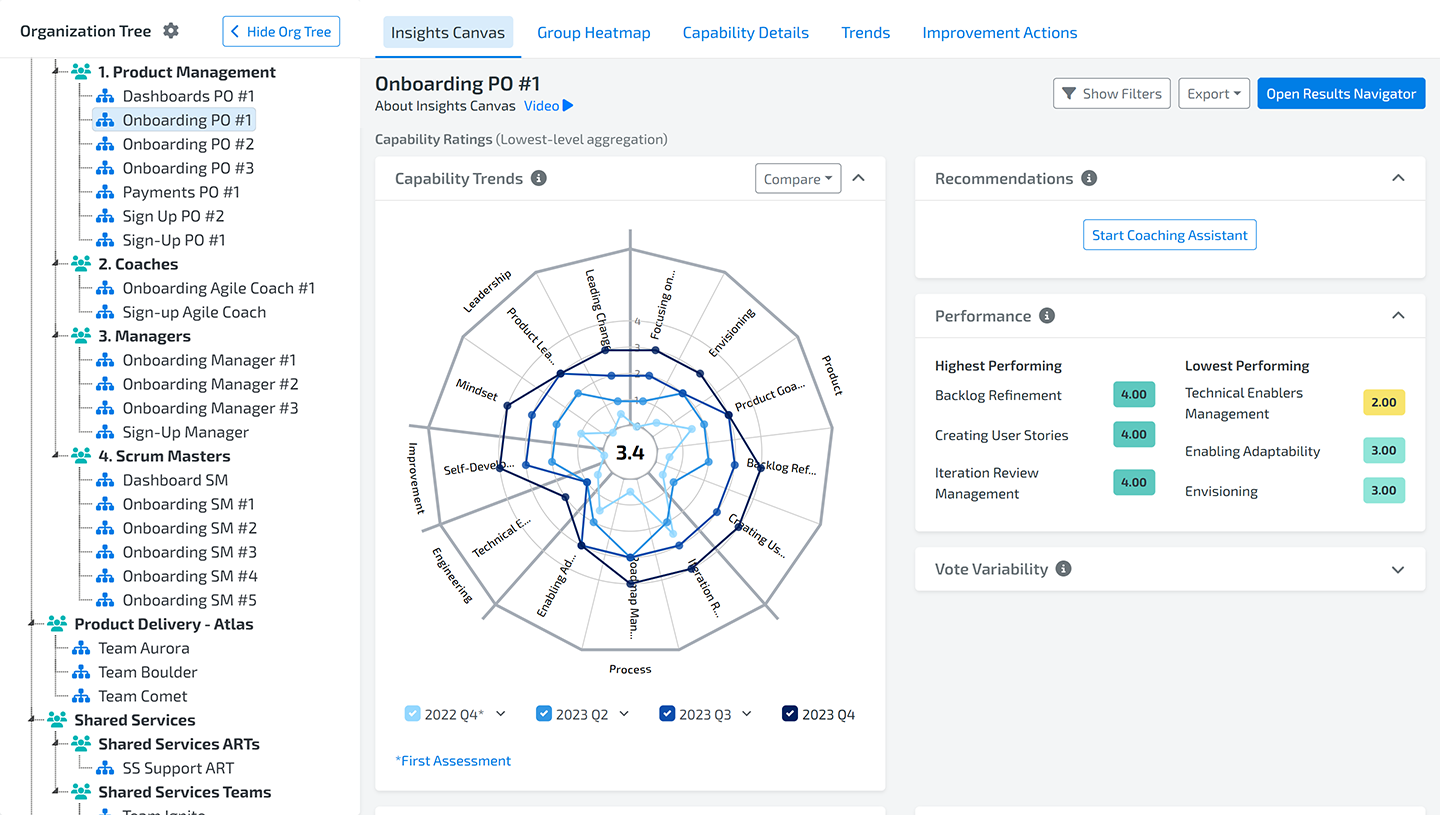Image resolution: width=1440 pixels, height=815 pixels.
Task: Click Start Coaching Assistant button
Action: pos(1169,235)
